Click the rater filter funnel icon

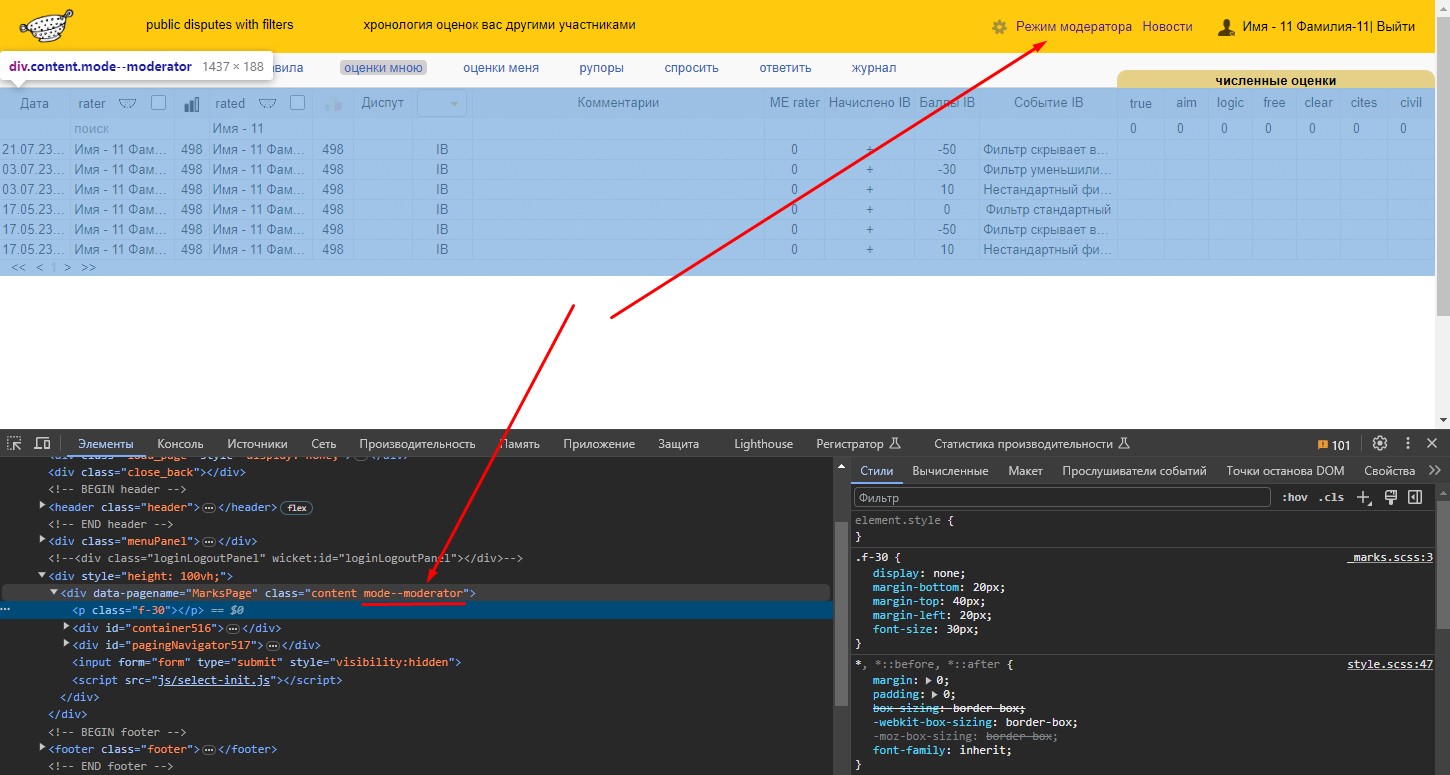click(127, 103)
